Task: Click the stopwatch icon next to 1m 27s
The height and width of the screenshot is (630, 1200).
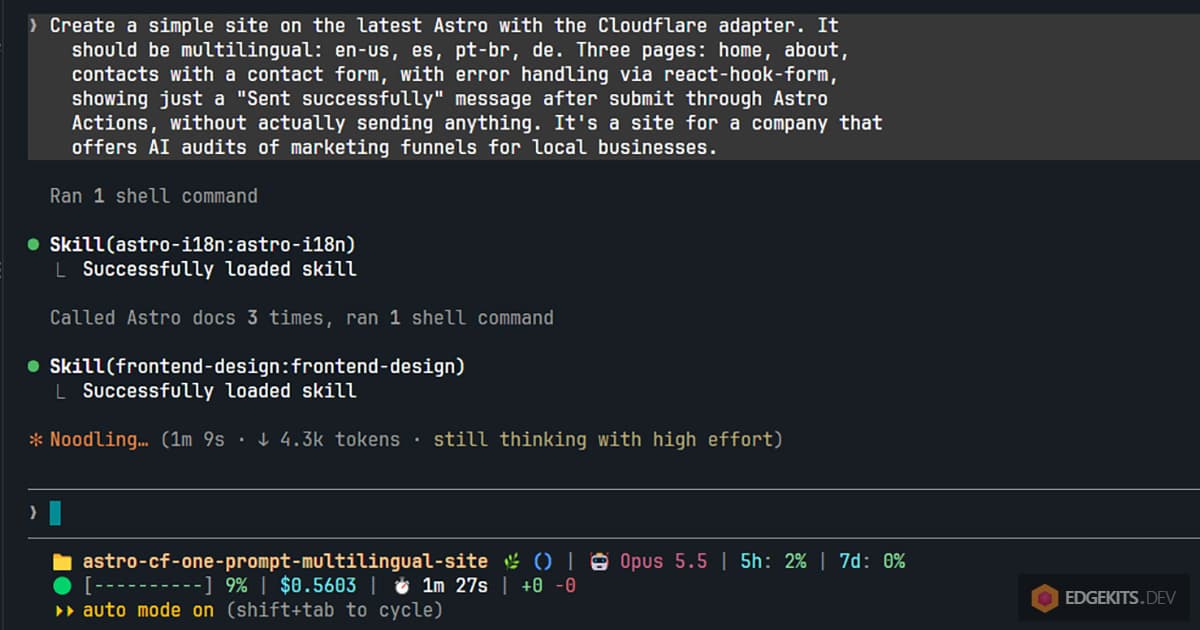Action: tap(402, 586)
